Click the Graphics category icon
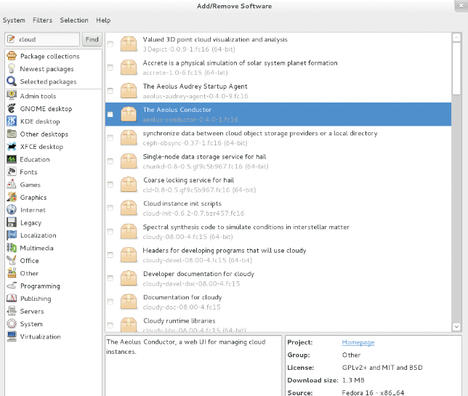Viewport: 468px width, 396px height. (12, 197)
